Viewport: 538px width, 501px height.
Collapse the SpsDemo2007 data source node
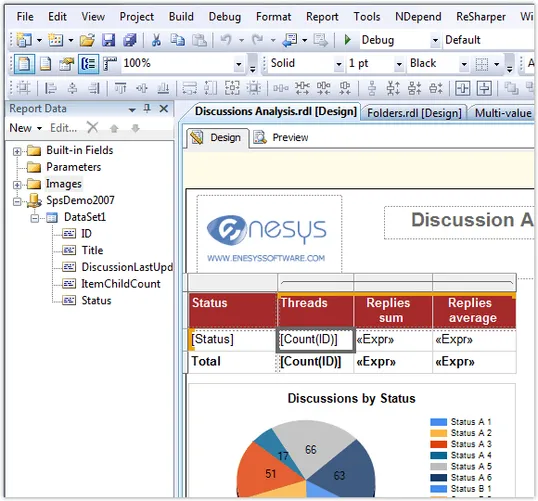click(17, 202)
